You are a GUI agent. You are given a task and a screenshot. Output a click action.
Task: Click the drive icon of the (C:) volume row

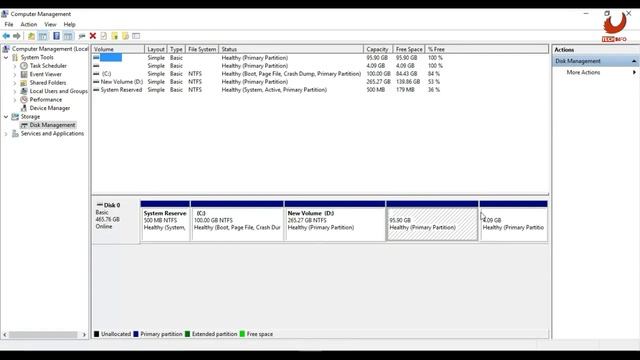click(x=96, y=74)
